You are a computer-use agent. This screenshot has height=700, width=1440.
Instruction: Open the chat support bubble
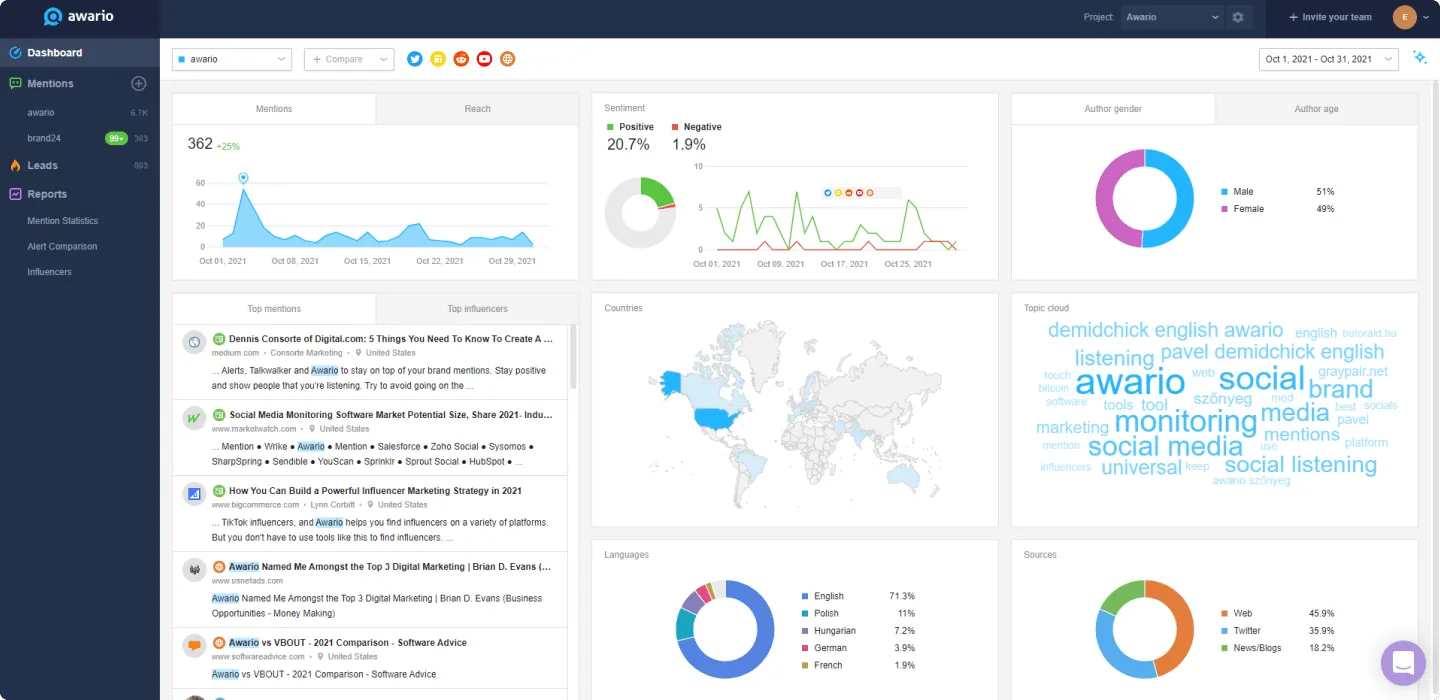coord(1402,662)
